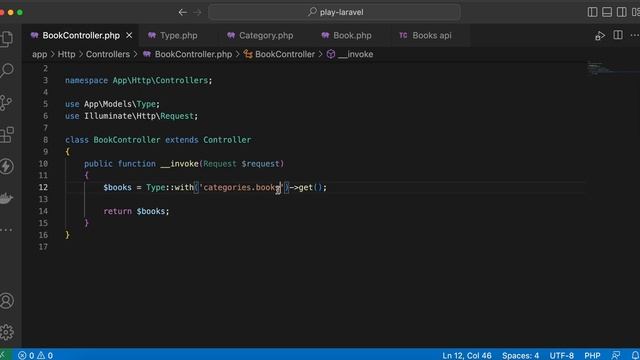
Task: Click 'use Illuminate\Http\Request;' line
Action: click(x=131, y=116)
